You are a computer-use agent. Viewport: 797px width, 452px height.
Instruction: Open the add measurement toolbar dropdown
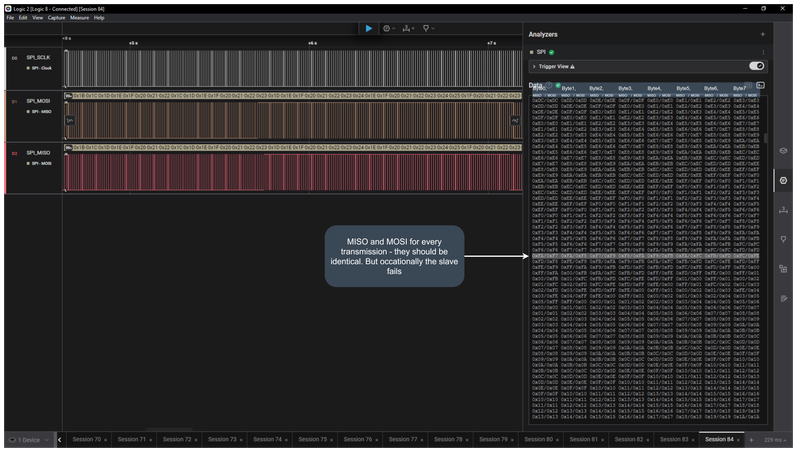pyautogui.click(x=408, y=28)
